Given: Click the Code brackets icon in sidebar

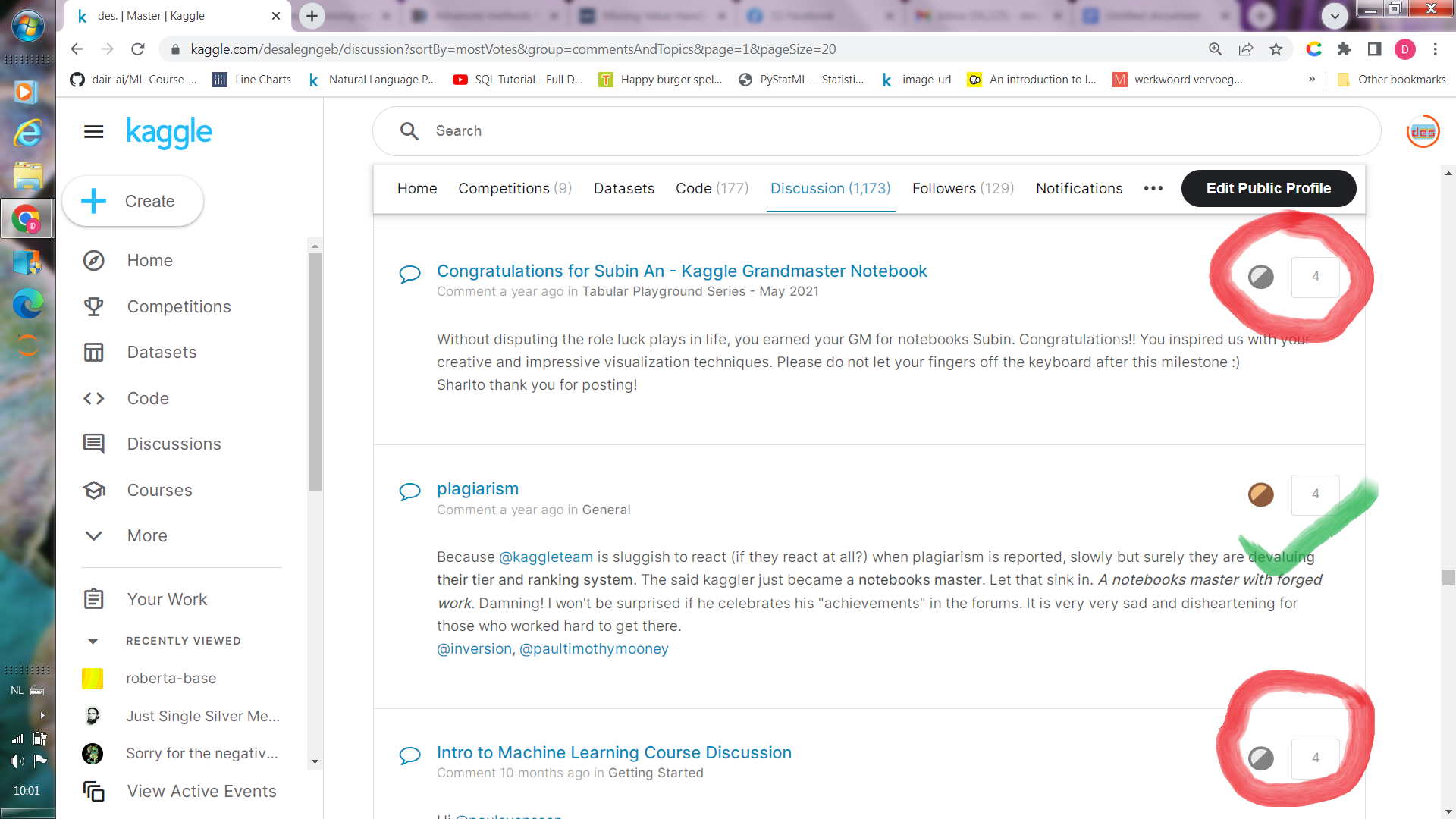Looking at the screenshot, I should (93, 398).
